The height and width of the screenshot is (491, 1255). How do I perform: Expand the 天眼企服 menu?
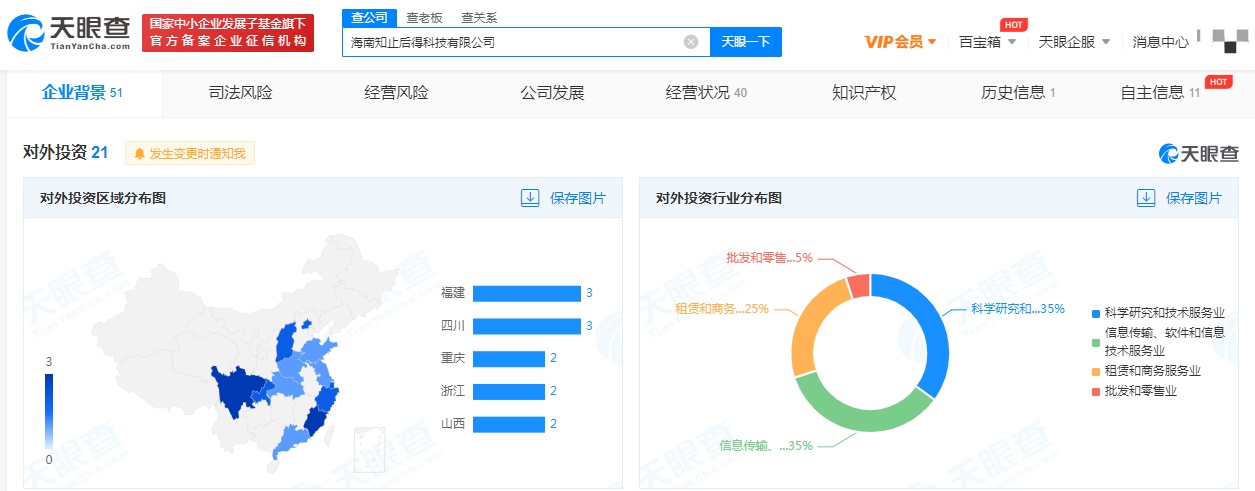point(1075,42)
